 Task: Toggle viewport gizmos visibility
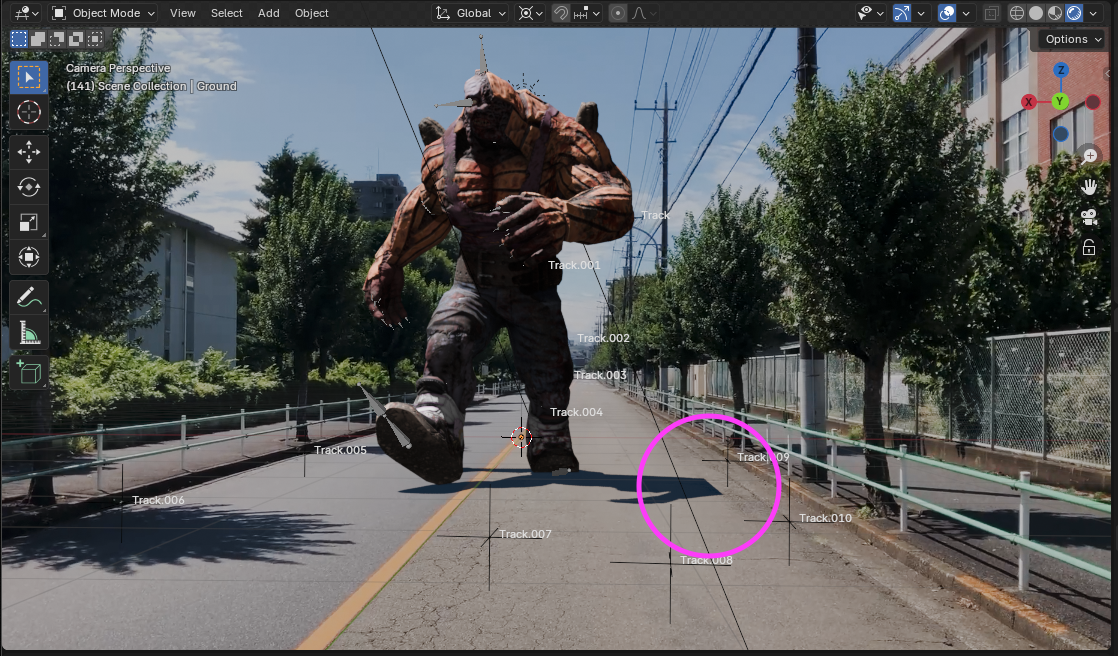(902, 13)
